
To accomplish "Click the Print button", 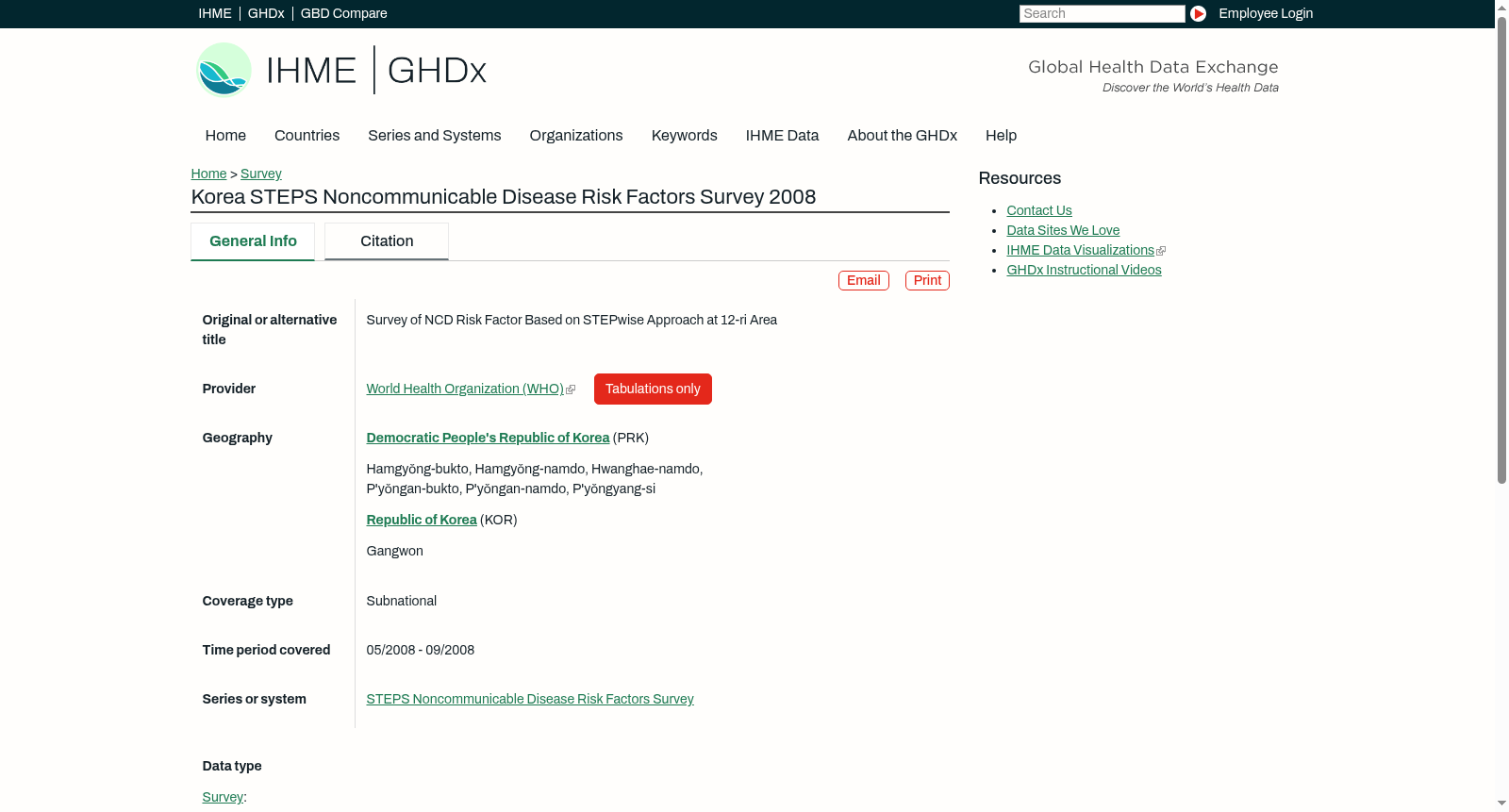I will coord(927,281).
